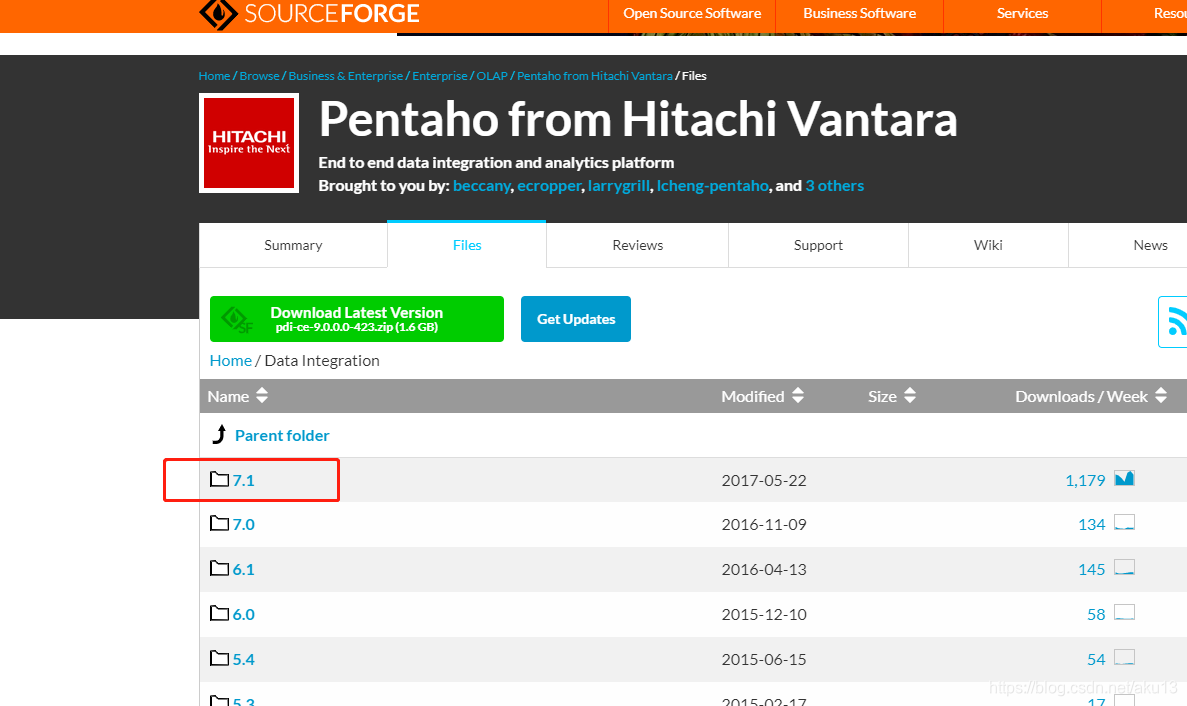The width and height of the screenshot is (1187, 706).
Task: Open the 6.1 folder icon
Action: pos(220,568)
